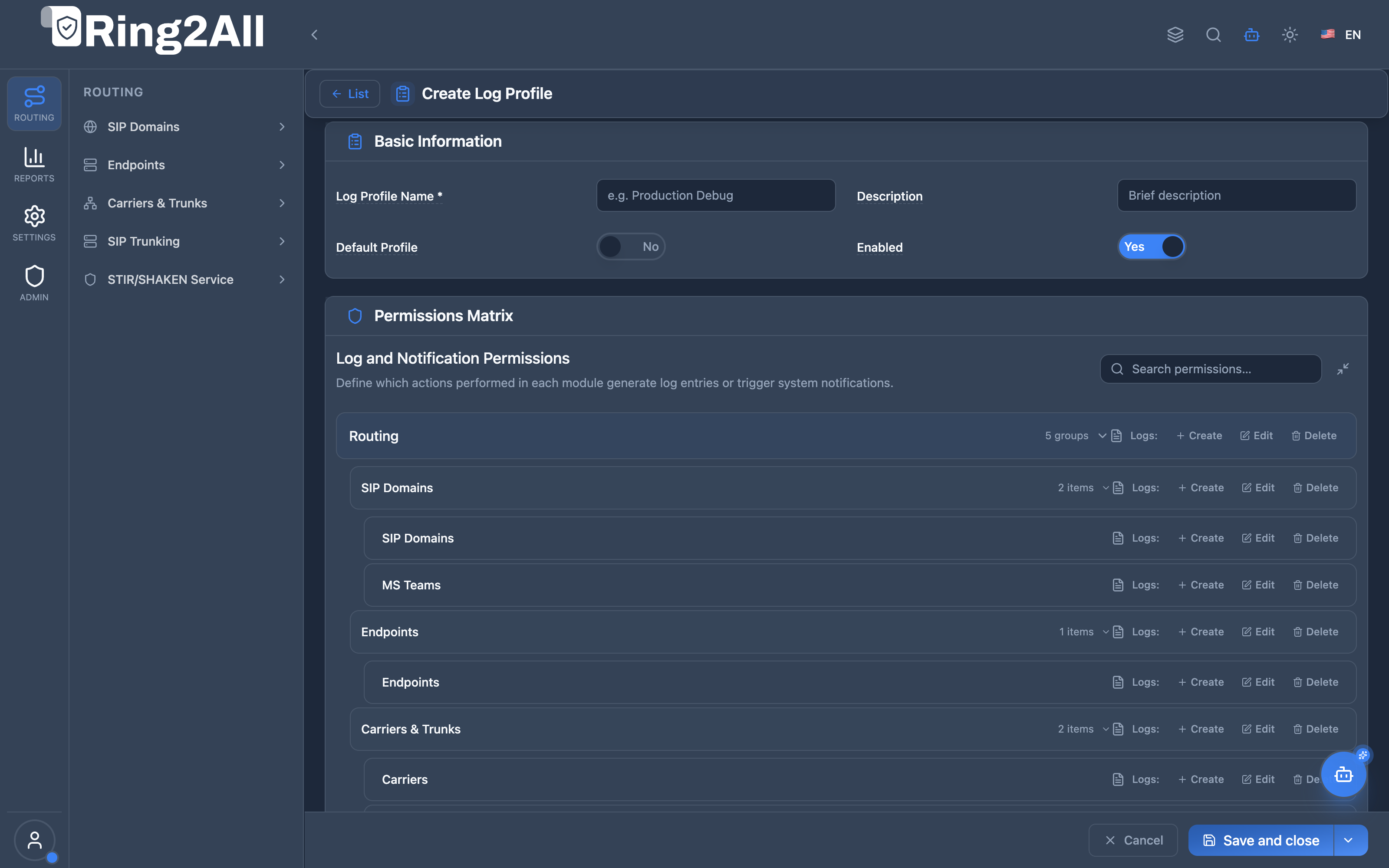
Task: Collapse the Routing 5 groups chevron
Action: pos(1102,436)
